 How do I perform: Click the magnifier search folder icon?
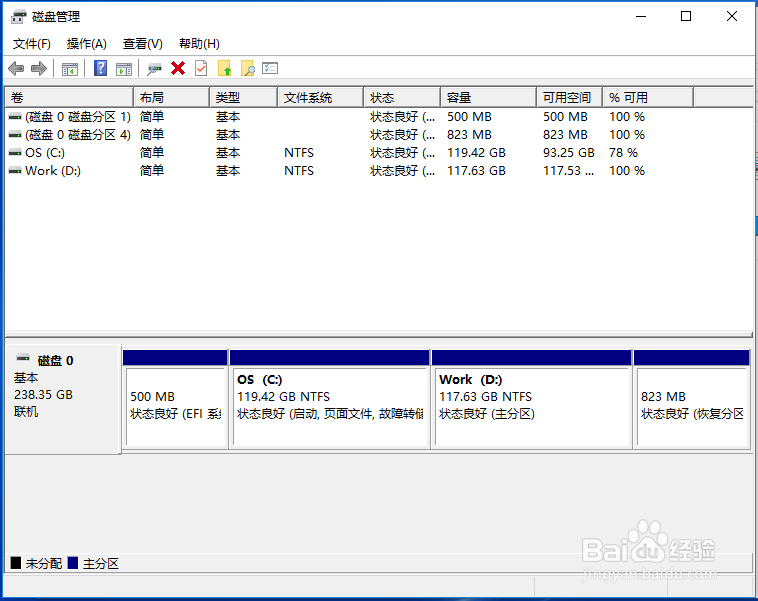tap(248, 68)
